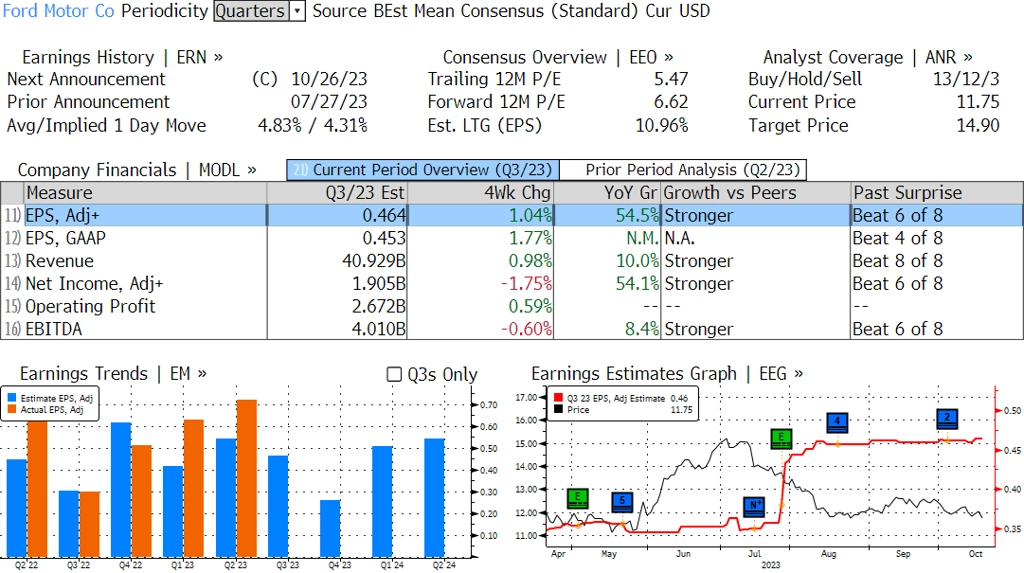Click orange actual bar for Q2'23
This screenshot has height=573, width=1024.
click(246, 478)
